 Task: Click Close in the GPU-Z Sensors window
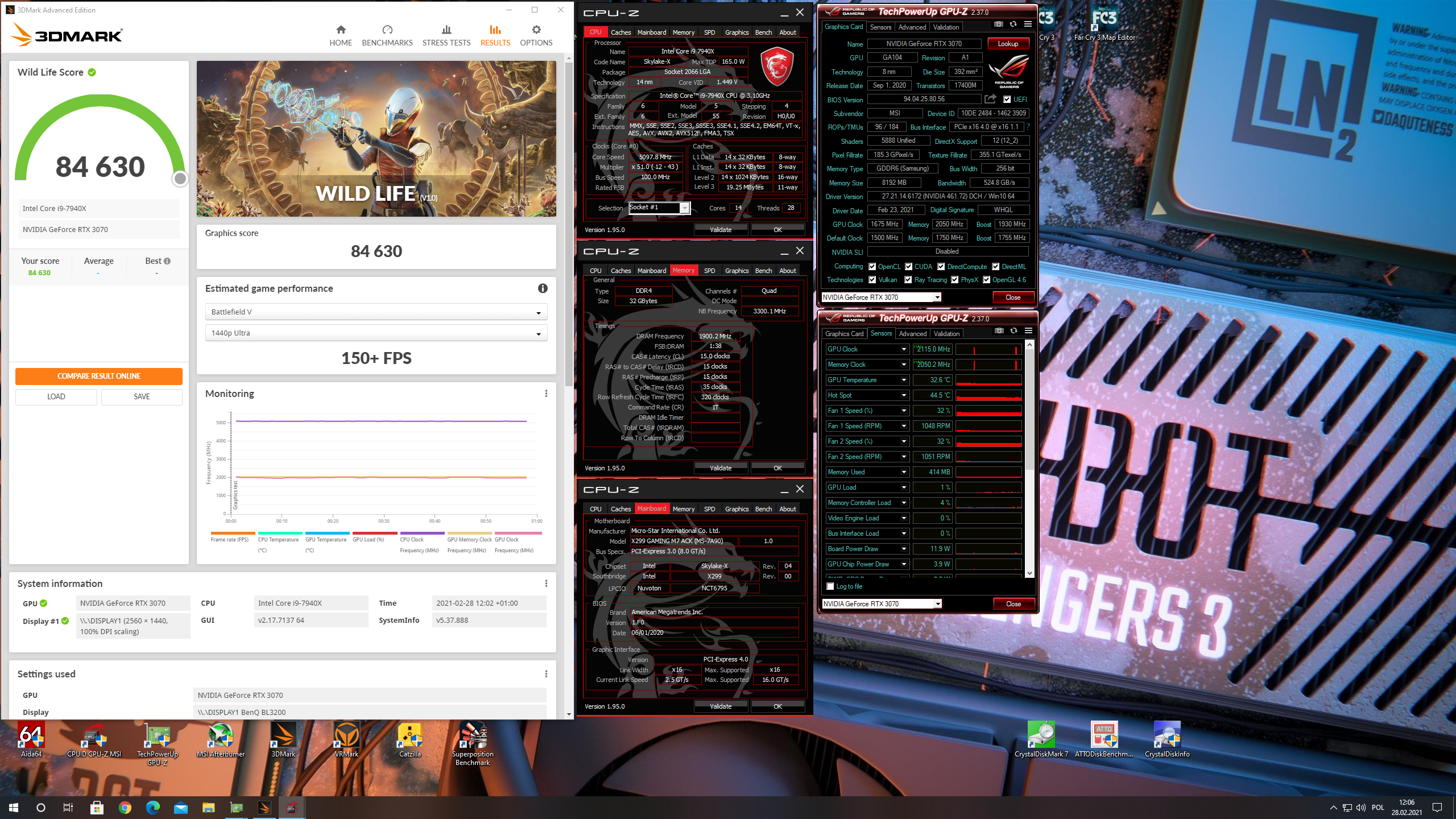point(1014,604)
